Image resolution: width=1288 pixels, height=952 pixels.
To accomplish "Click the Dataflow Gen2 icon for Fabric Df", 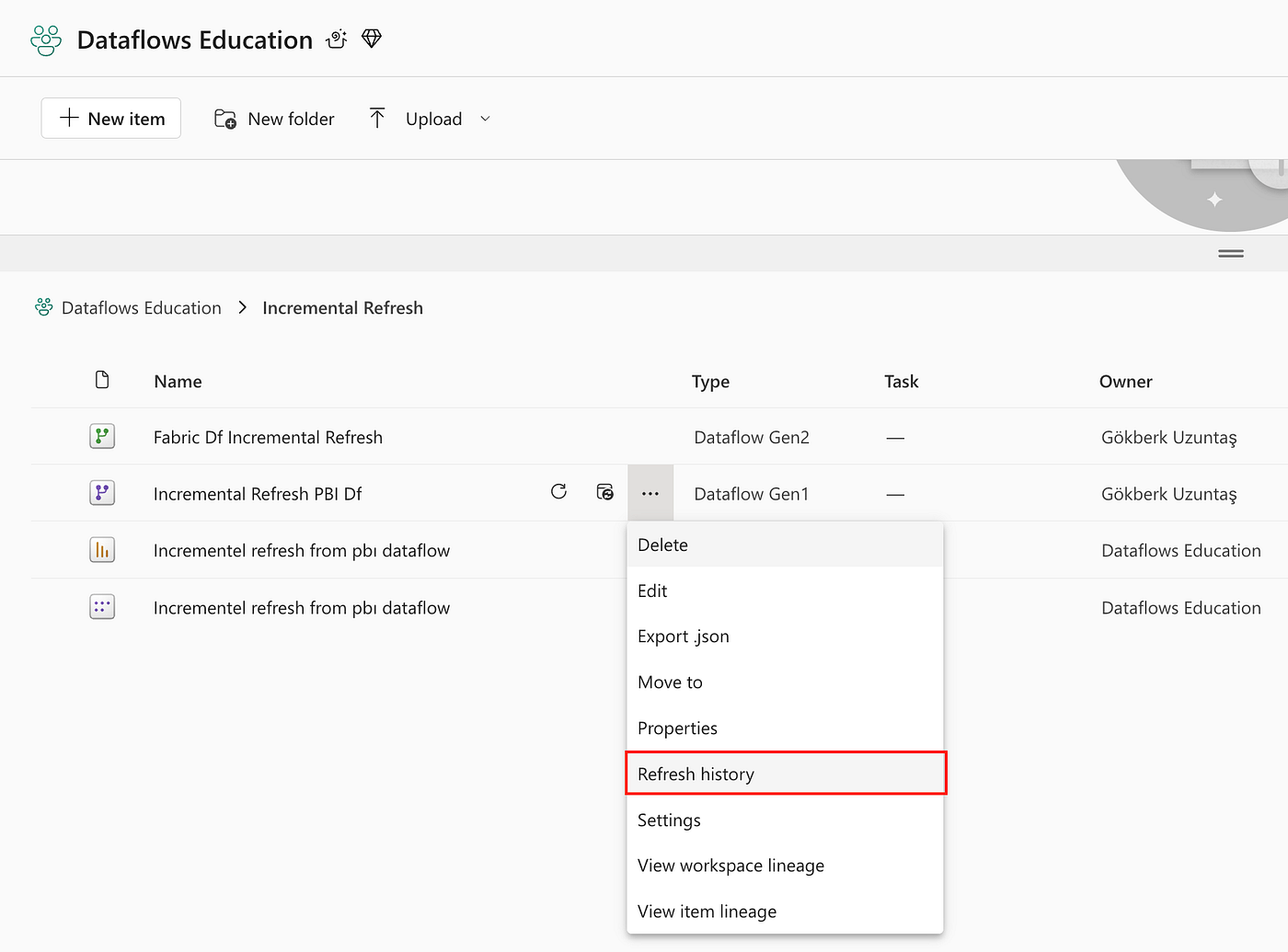I will click(102, 437).
